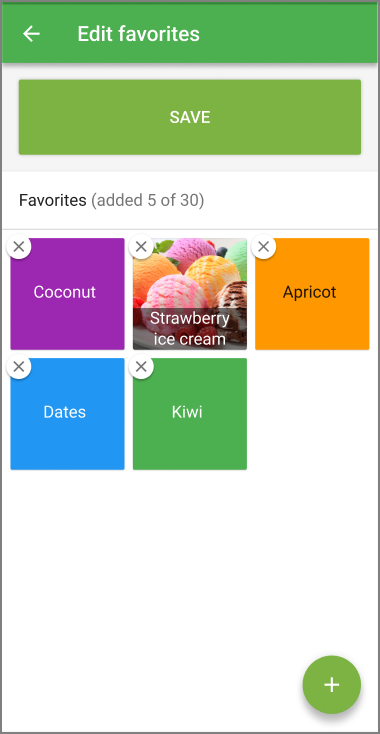Viewport: 380px width, 734px height.
Task: Click the Favorites section heading
Action: [x=53, y=200]
